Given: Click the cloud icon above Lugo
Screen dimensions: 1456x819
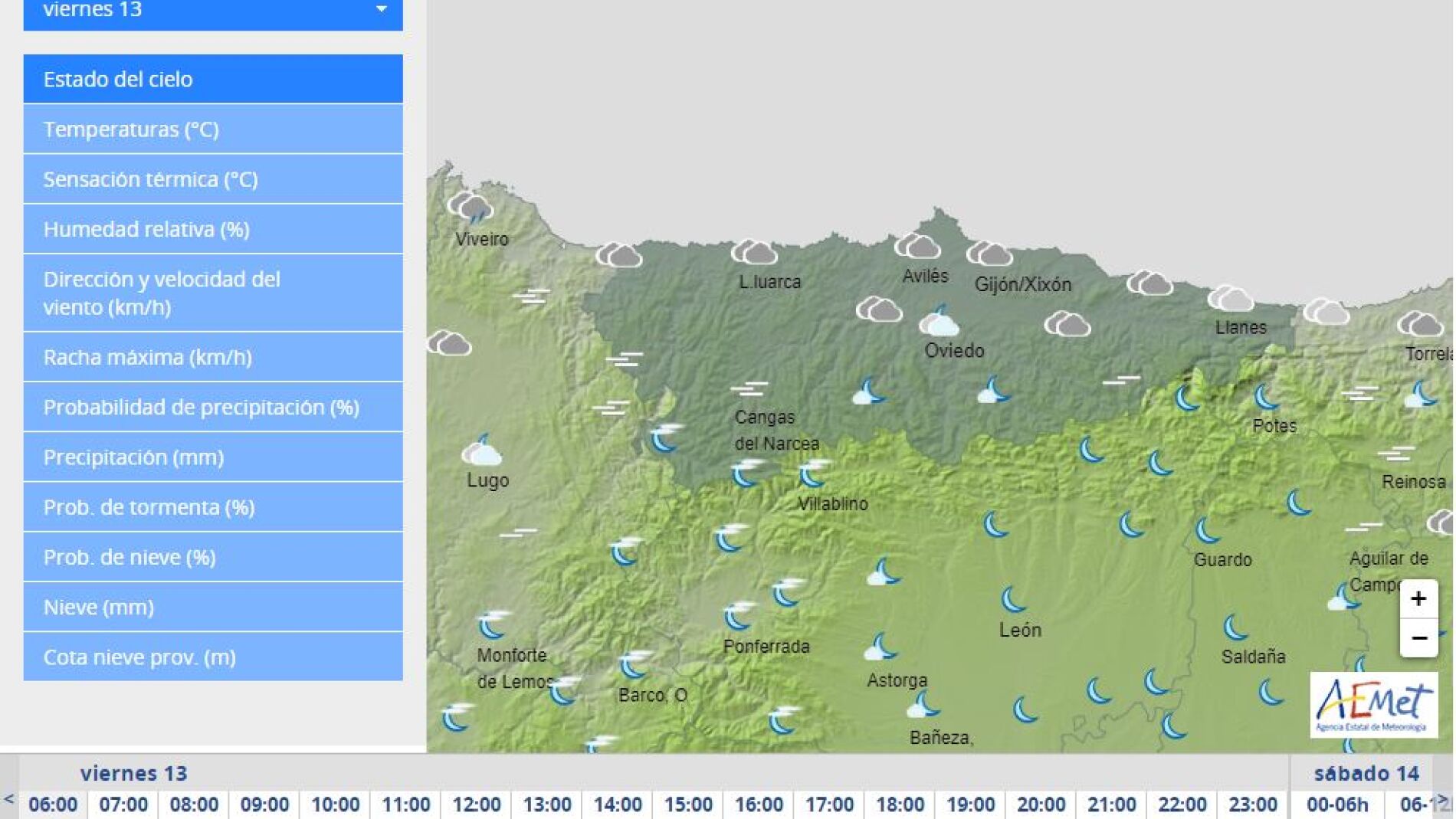Looking at the screenshot, I should (x=481, y=451).
